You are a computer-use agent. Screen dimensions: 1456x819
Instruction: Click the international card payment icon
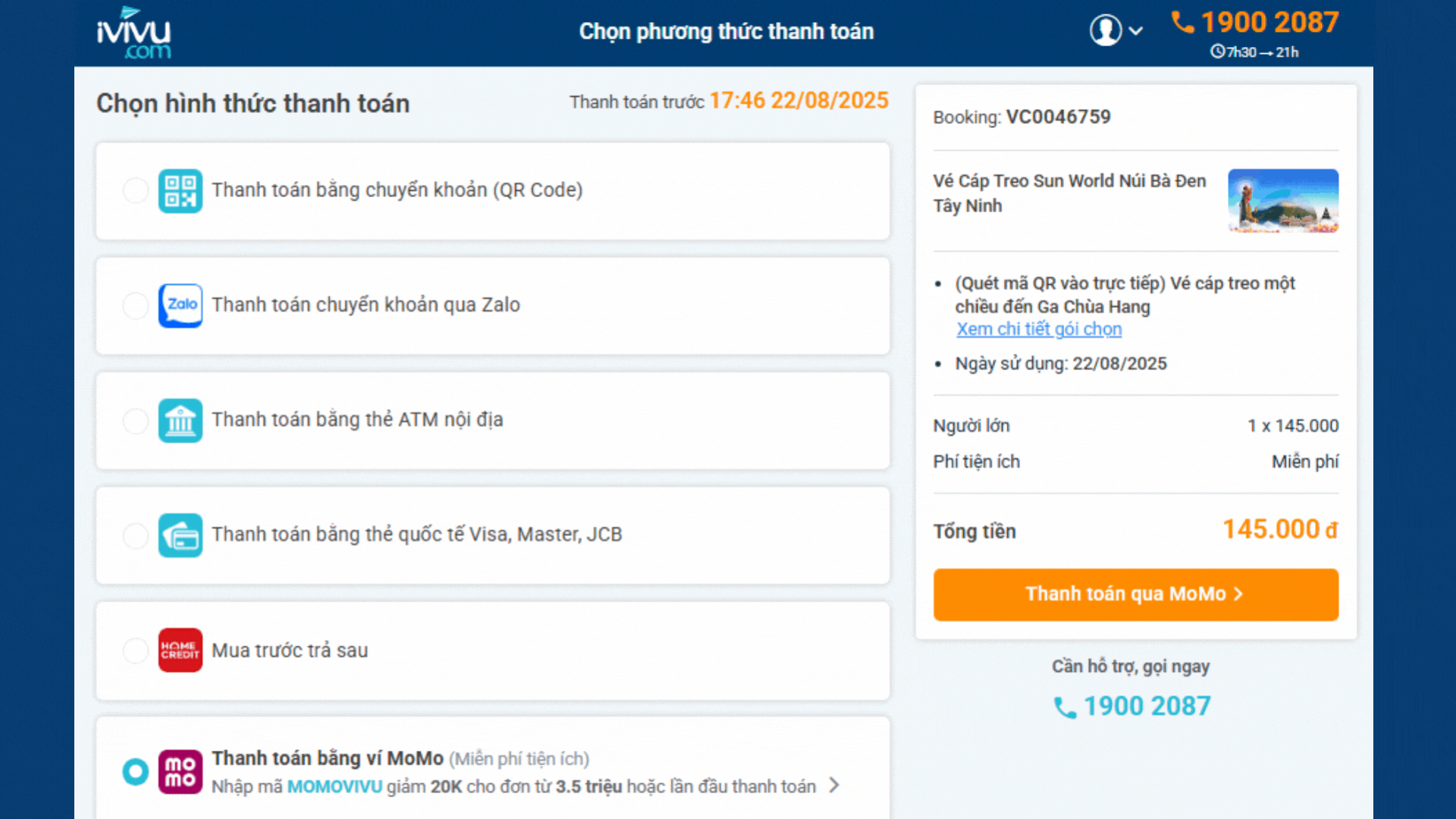tap(180, 535)
